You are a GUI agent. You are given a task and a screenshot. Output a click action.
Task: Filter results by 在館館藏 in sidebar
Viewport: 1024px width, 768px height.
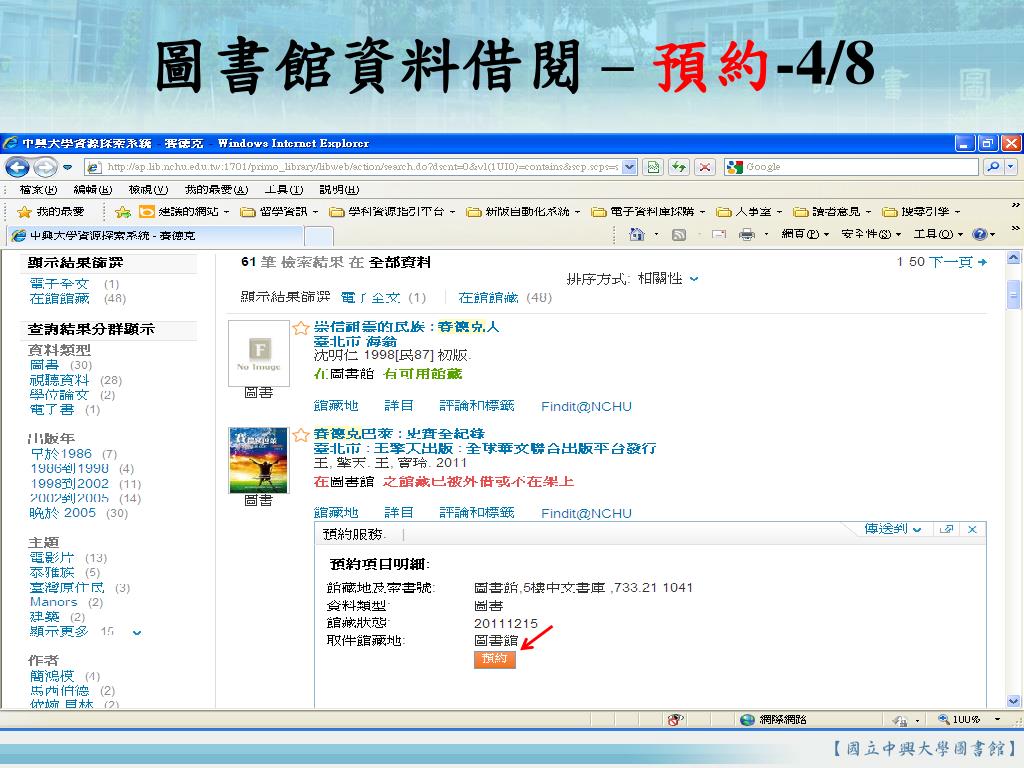tap(59, 298)
